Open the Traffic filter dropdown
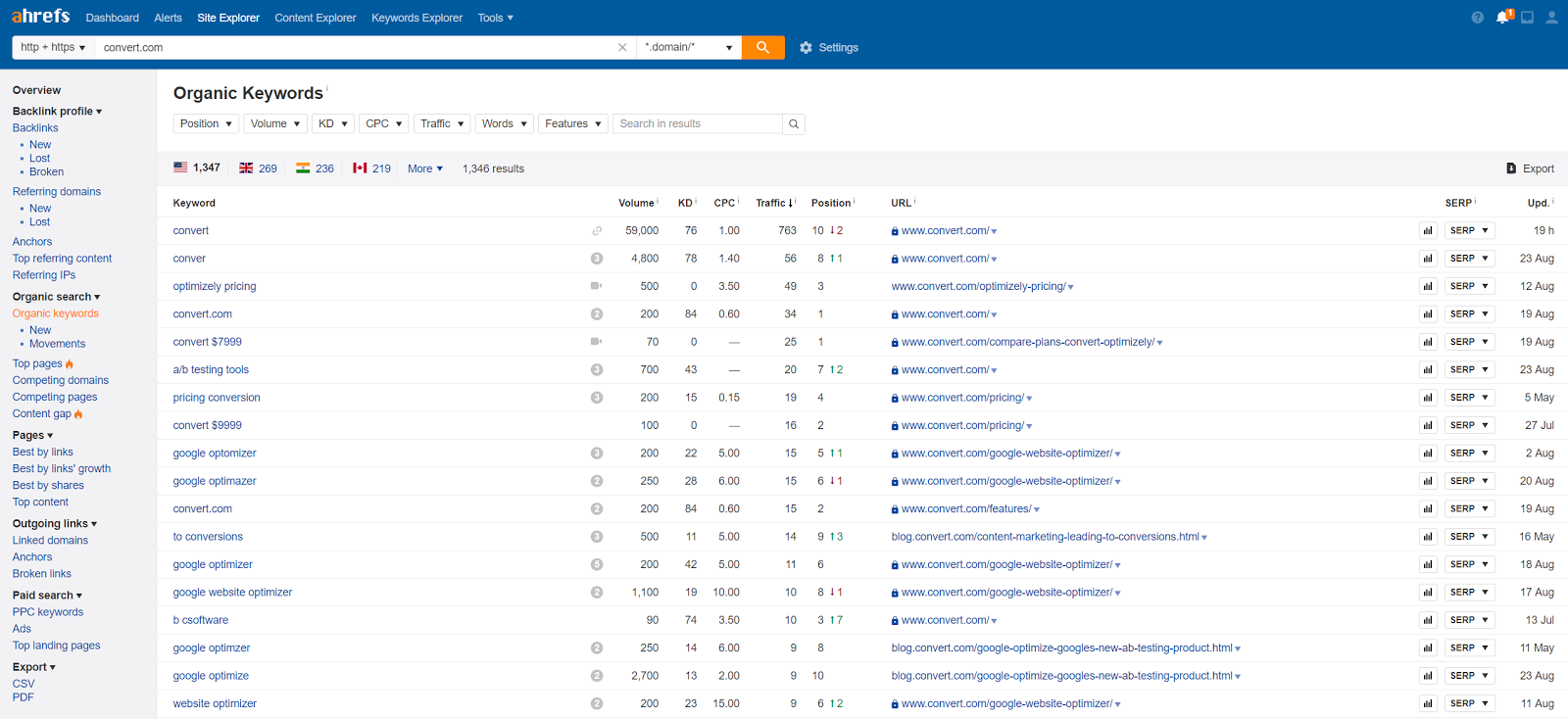This screenshot has width=1568, height=719. [442, 123]
